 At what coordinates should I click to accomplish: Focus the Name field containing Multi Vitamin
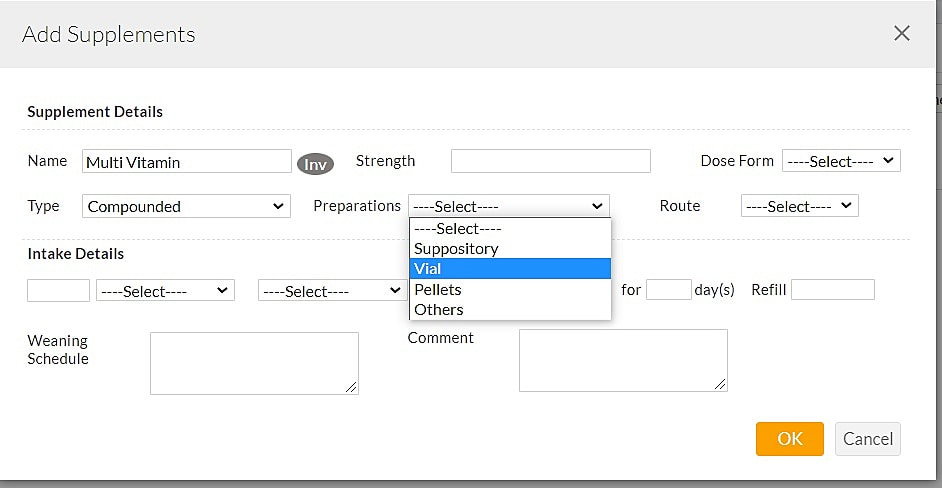pyautogui.click(x=186, y=162)
